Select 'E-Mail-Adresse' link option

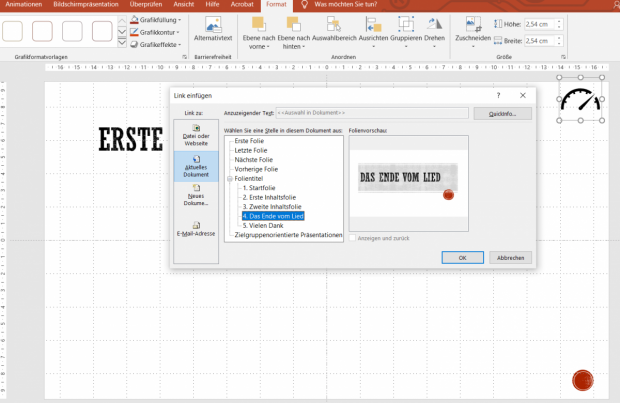tap(195, 230)
